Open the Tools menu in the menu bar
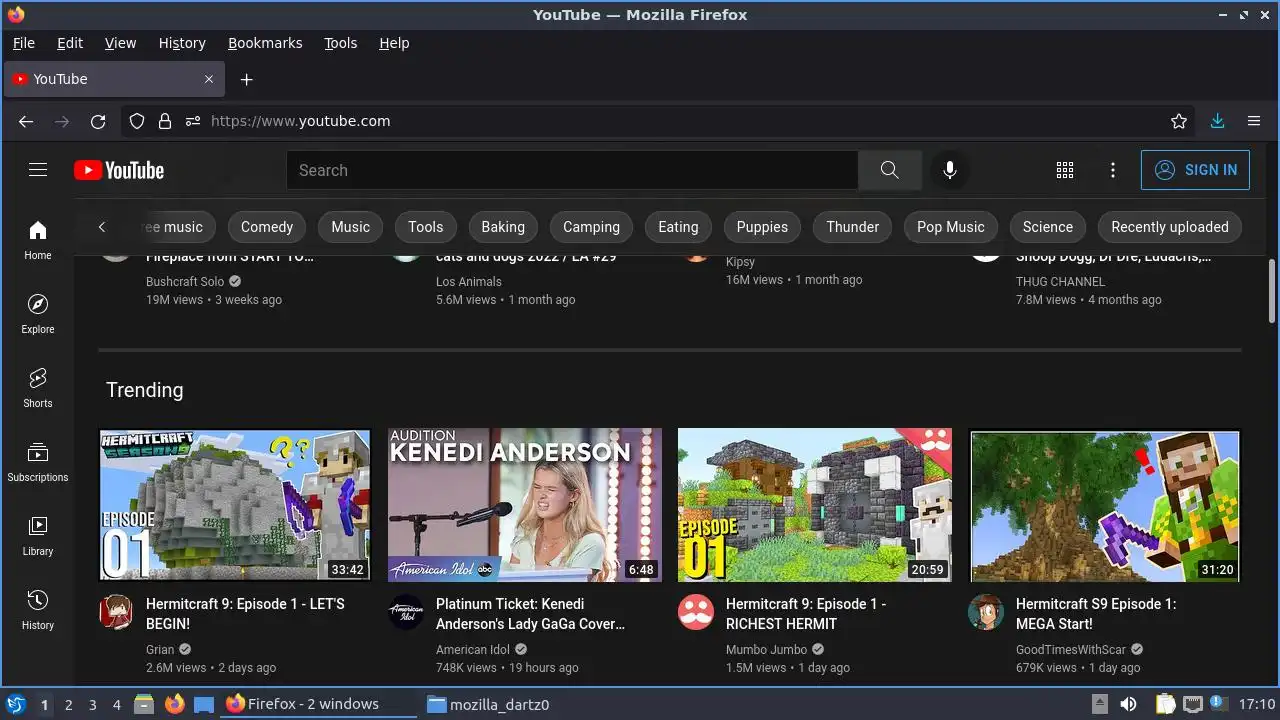The height and width of the screenshot is (720, 1280). [x=340, y=43]
